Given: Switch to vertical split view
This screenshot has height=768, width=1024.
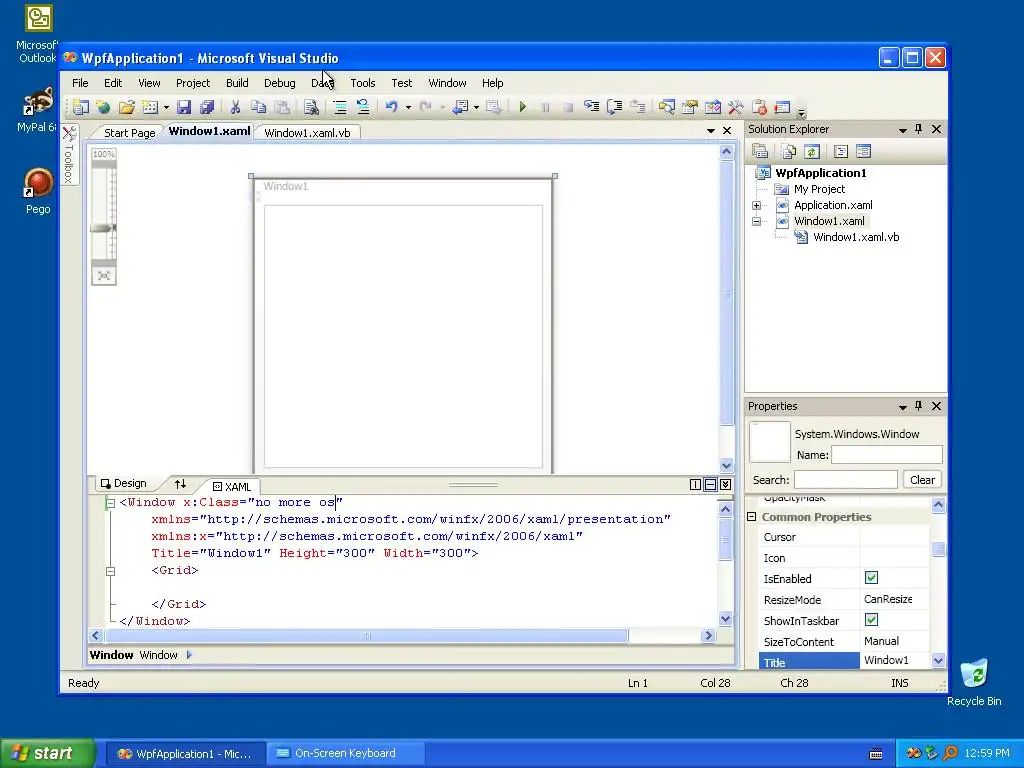Looking at the screenshot, I should (x=696, y=485).
